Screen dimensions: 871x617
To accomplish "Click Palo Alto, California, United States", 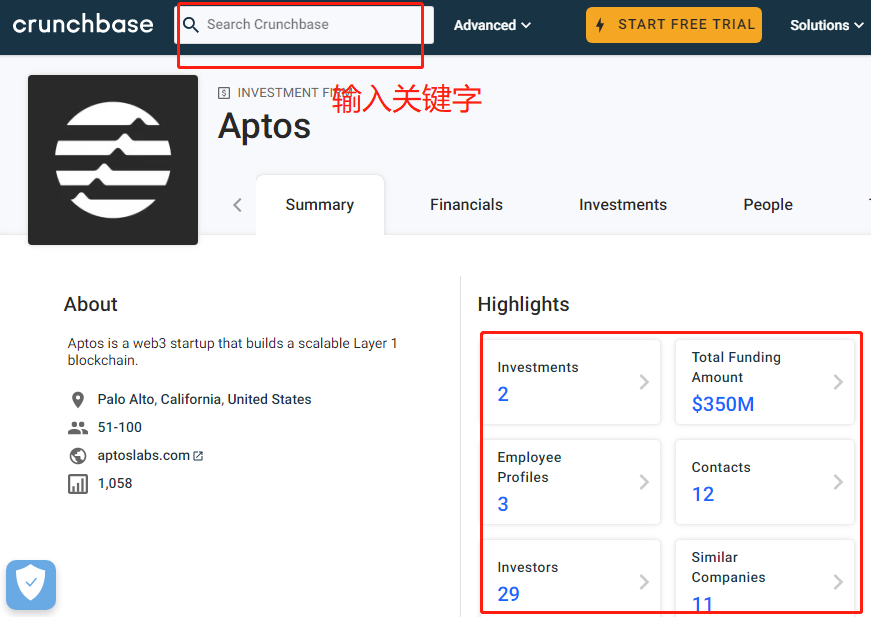I will click(x=204, y=399).
